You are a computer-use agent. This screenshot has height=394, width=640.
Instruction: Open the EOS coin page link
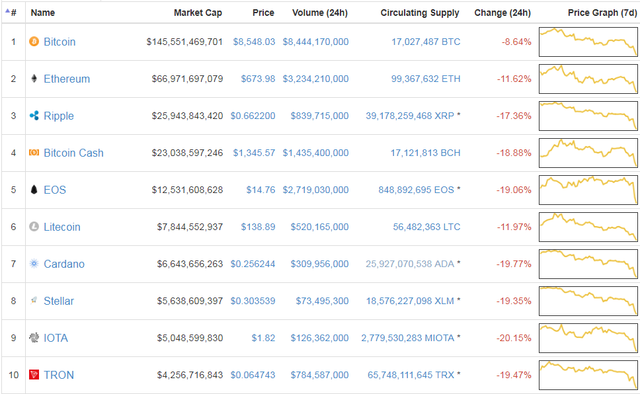[55, 190]
